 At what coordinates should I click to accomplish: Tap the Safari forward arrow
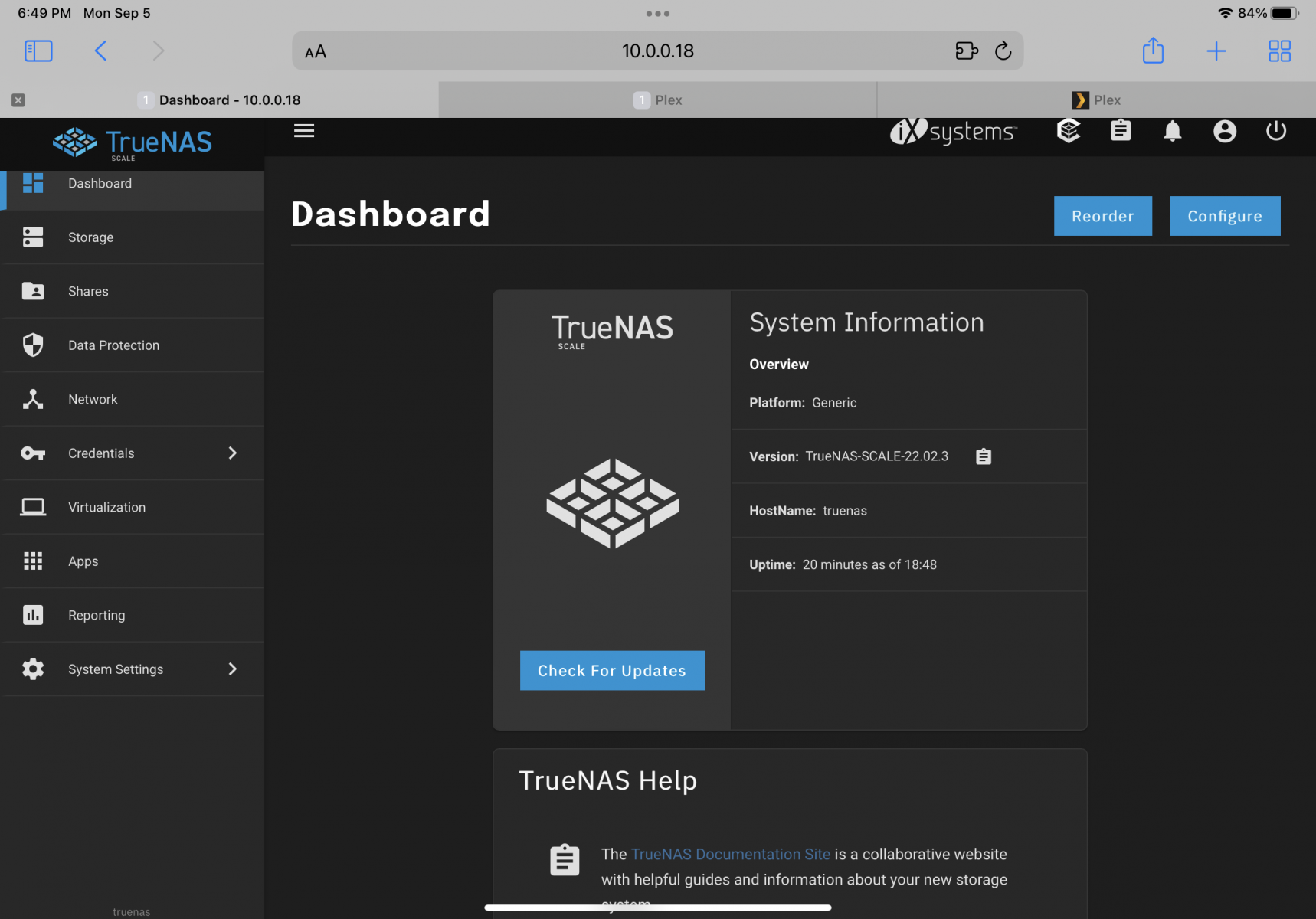tap(159, 51)
